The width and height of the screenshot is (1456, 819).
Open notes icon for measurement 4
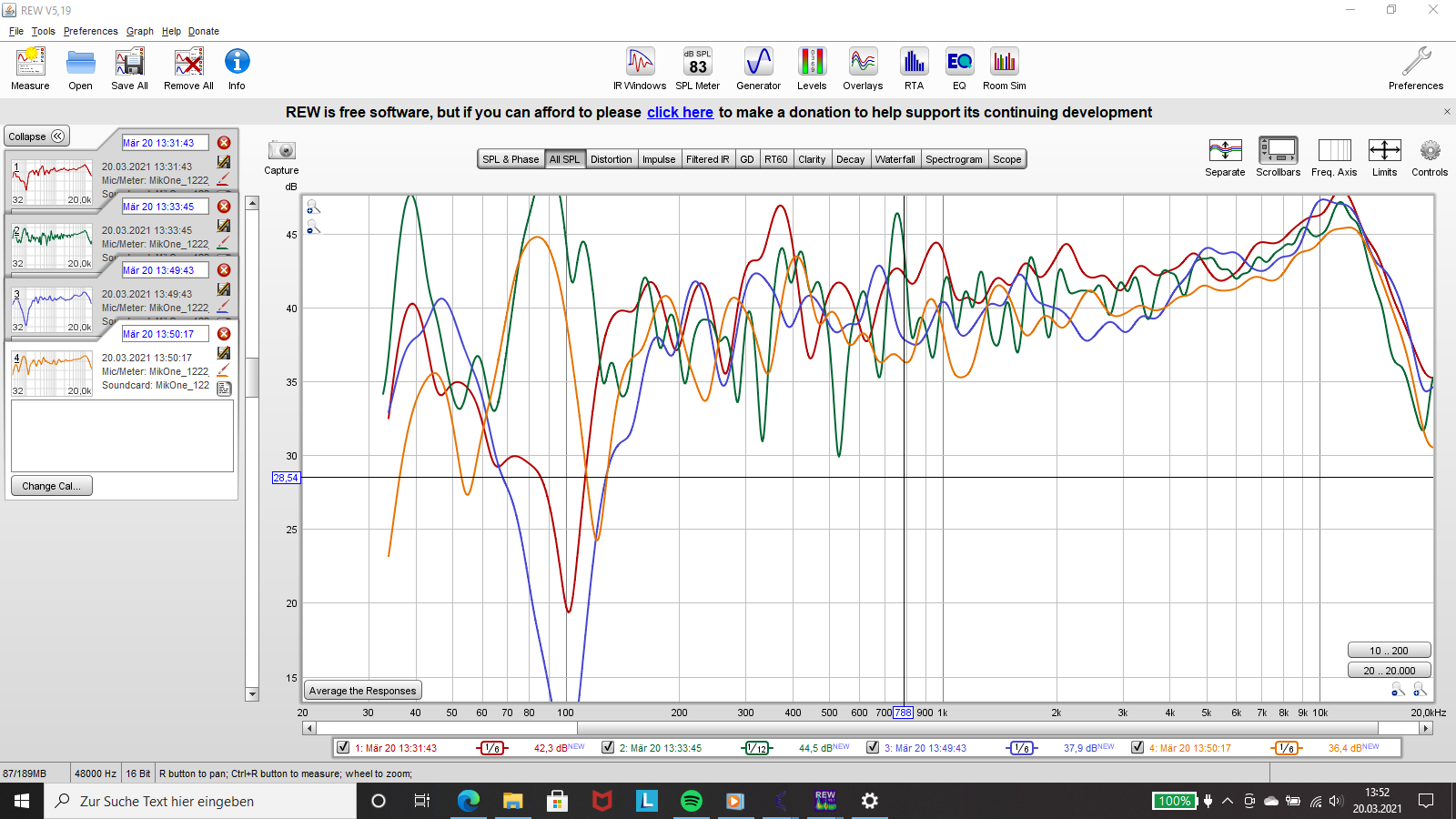click(x=224, y=389)
